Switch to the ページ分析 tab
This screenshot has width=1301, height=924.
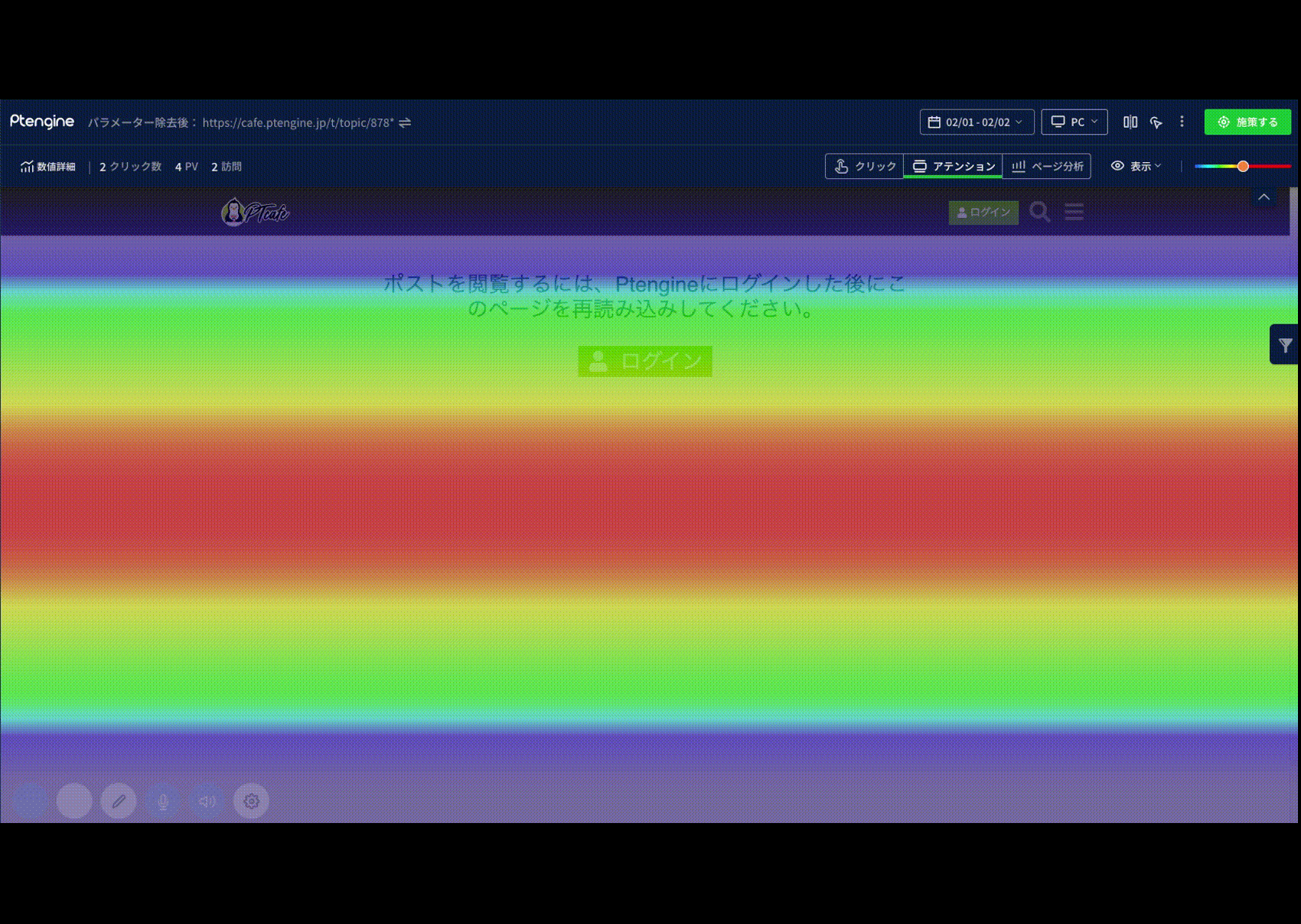1047,166
